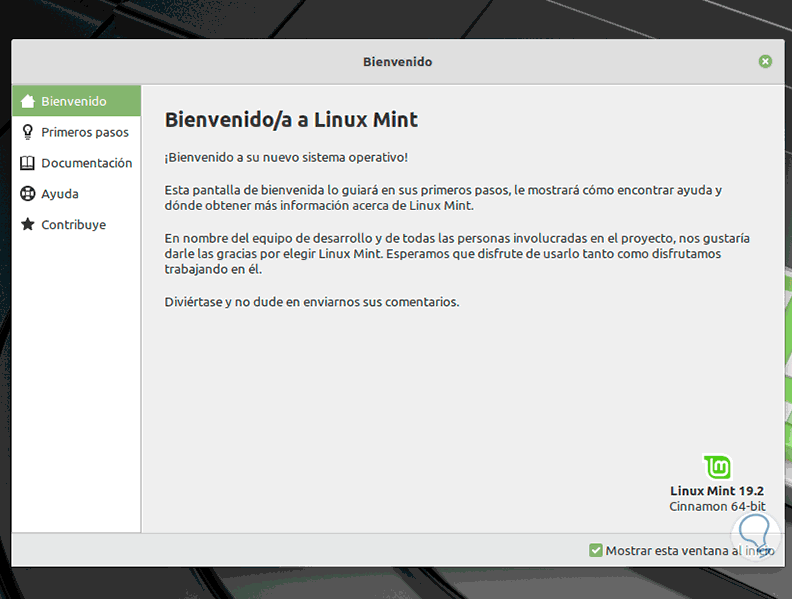This screenshot has height=599, width=792.
Task: Click the green Linux Mint logo
Action: click(717, 467)
